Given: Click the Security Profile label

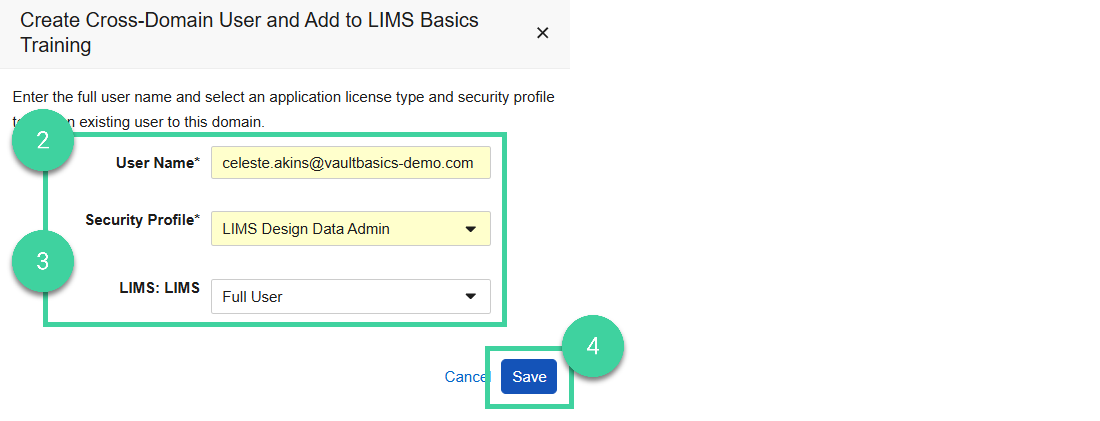Looking at the screenshot, I should (x=138, y=220).
